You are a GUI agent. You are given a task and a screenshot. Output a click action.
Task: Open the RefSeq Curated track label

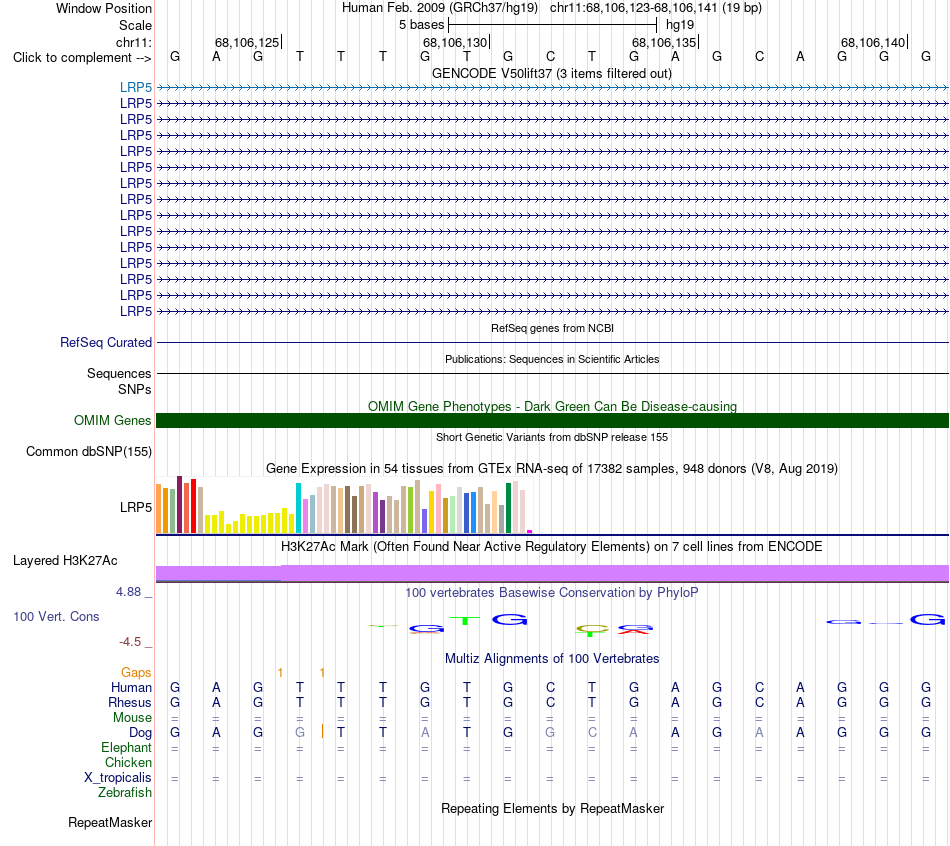(x=106, y=342)
